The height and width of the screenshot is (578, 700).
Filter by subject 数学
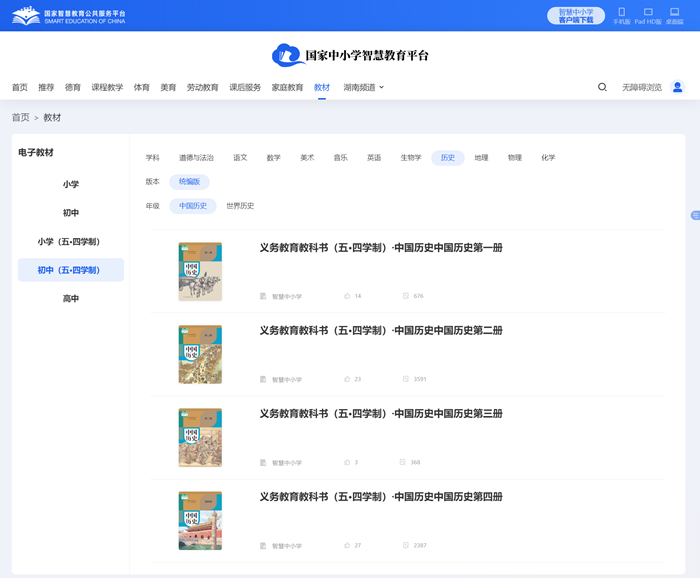[x=274, y=158]
